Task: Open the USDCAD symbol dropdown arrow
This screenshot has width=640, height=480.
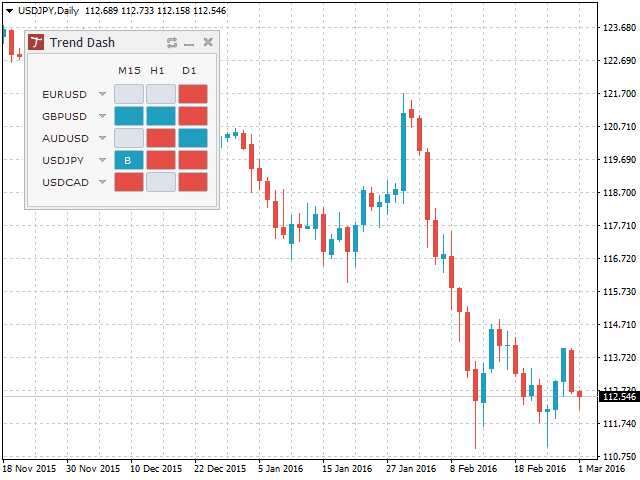Action: tap(102, 182)
